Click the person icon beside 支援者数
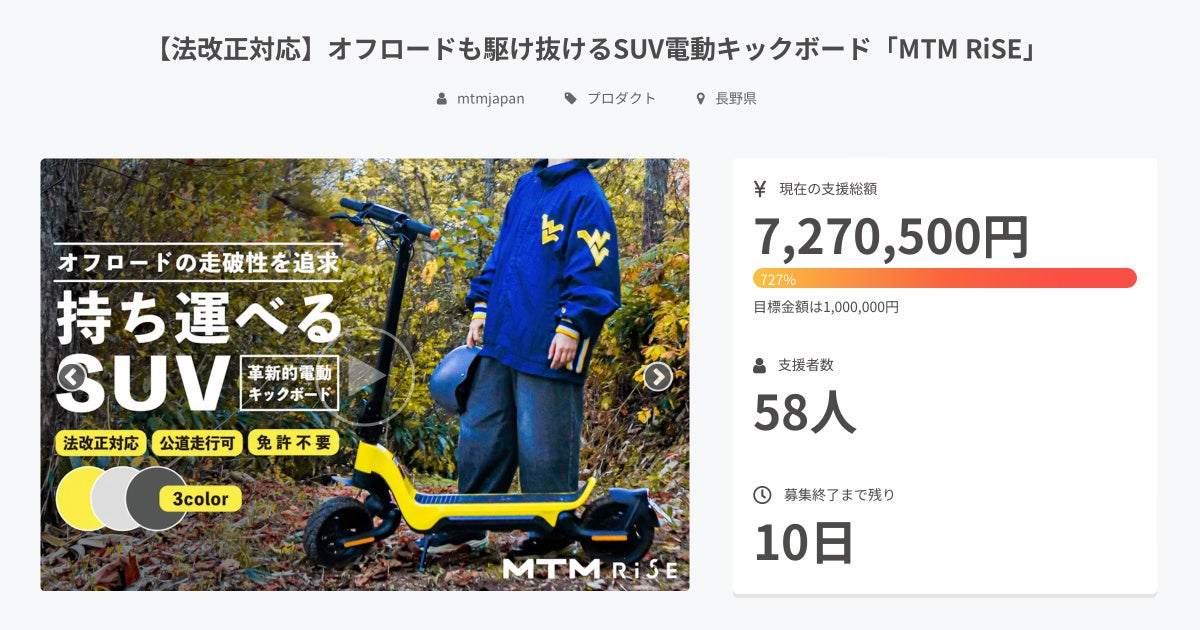Image resolution: width=1200 pixels, height=630 pixels. click(x=760, y=365)
